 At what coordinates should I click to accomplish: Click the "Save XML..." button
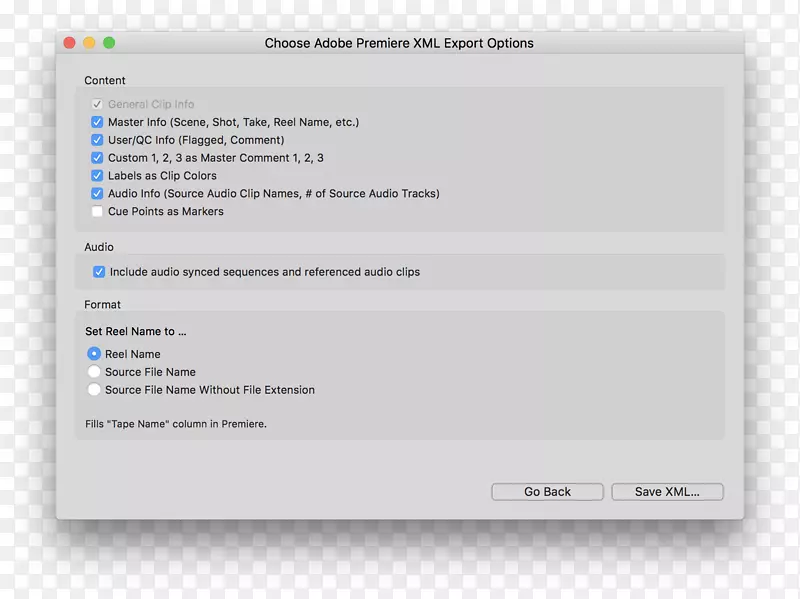coord(667,491)
